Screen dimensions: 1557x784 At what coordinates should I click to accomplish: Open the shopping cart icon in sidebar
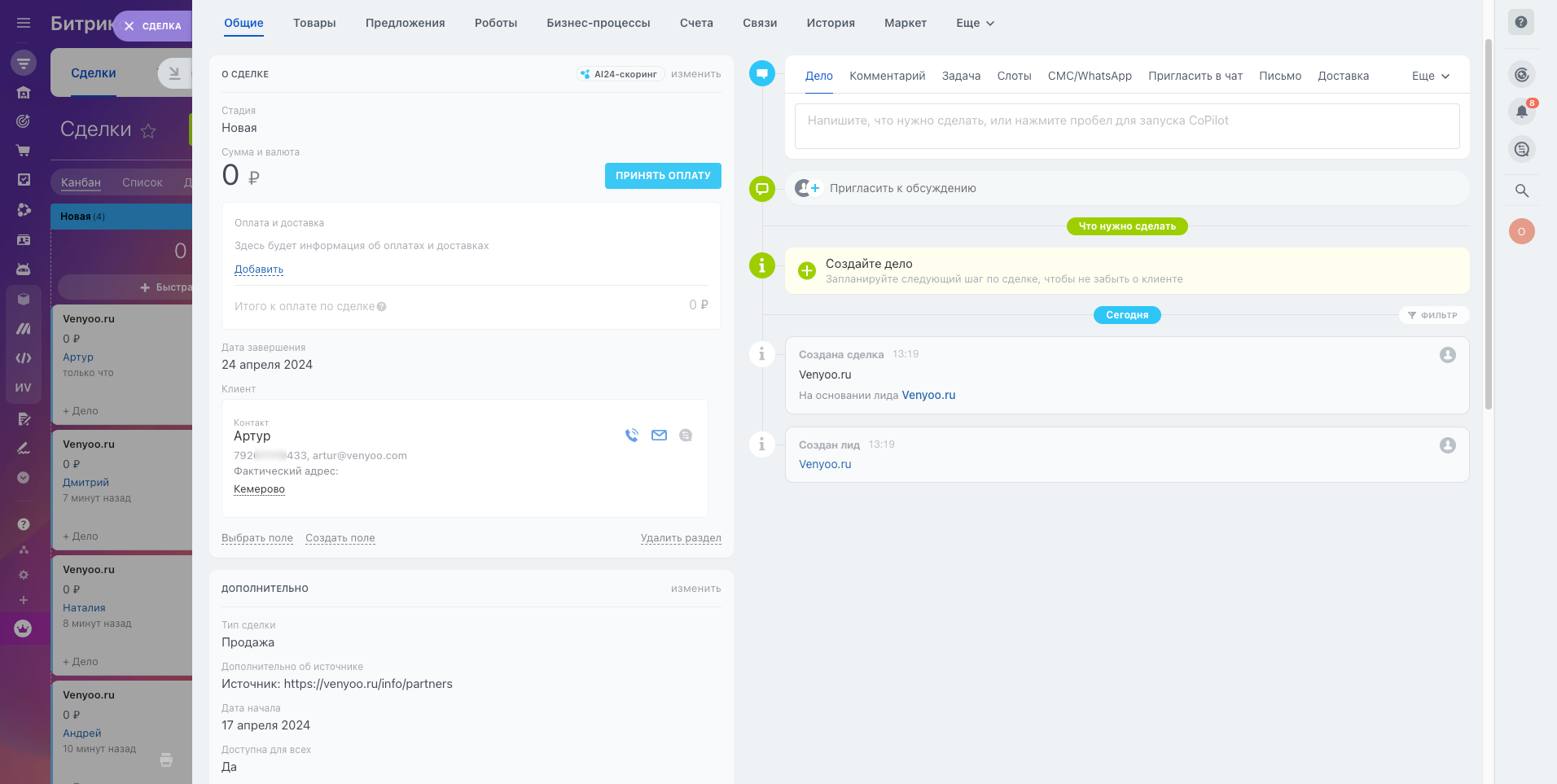pyautogui.click(x=24, y=151)
